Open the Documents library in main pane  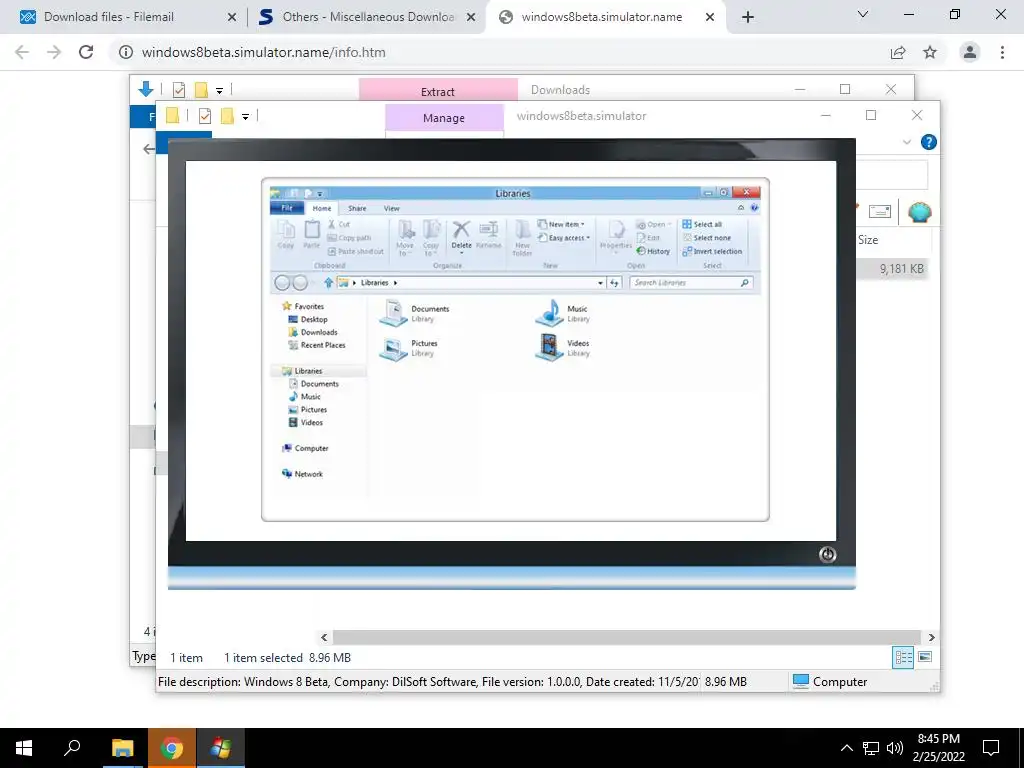pos(414,313)
